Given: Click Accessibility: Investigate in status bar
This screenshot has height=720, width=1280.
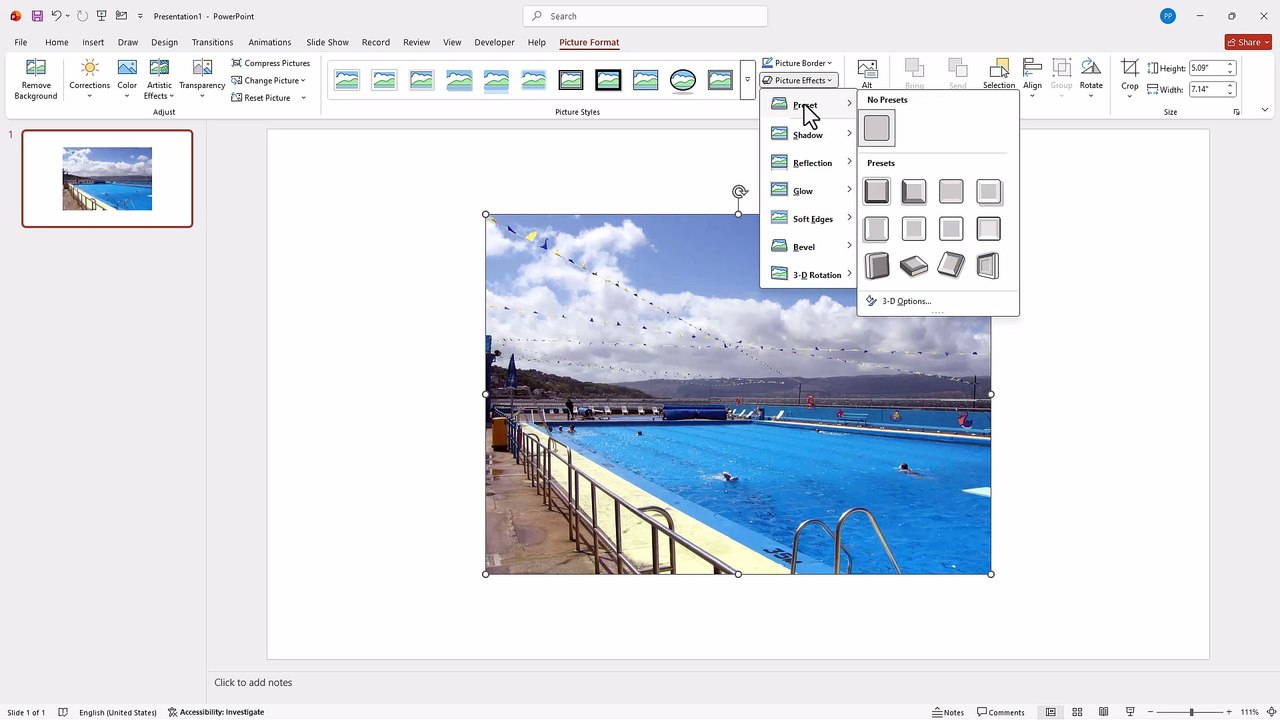Looking at the screenshot, I should click(x=216, y=712).
